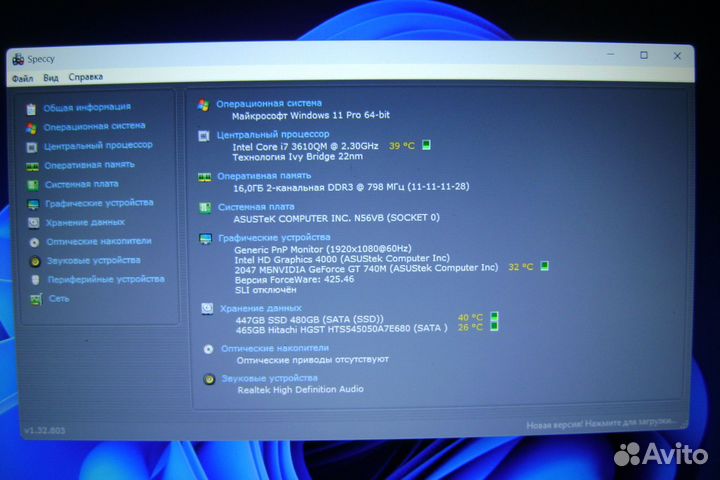Click the Хранение данных sidebar icon
The height and width of the screenshot is (480, 720).
(x=33, y=222)
